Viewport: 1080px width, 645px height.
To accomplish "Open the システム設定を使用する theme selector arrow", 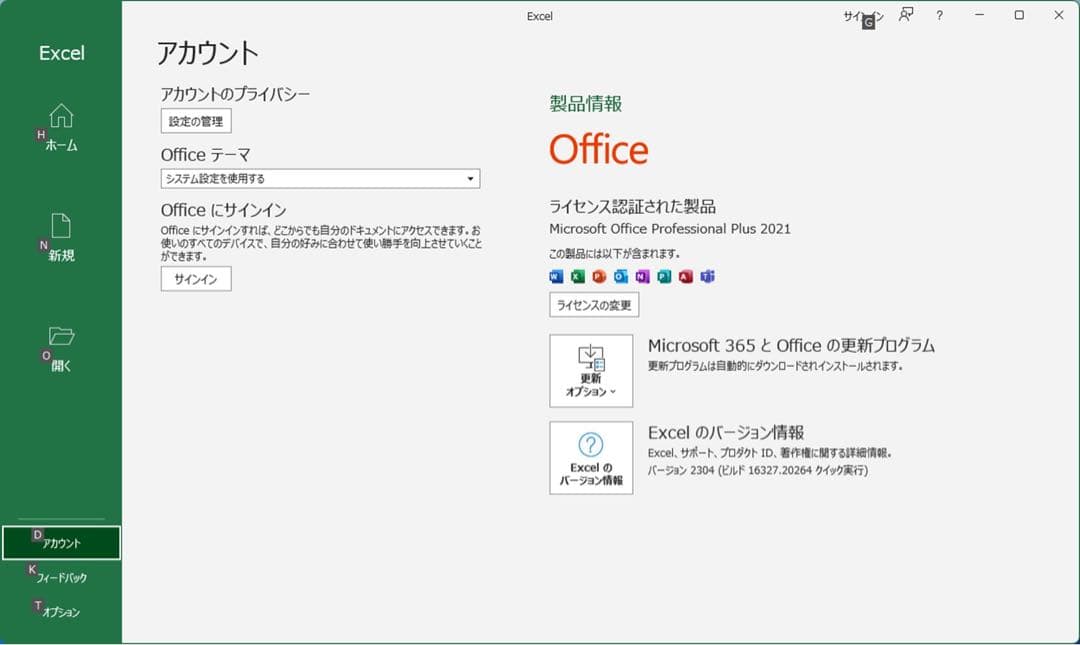I will click(469, 178).
